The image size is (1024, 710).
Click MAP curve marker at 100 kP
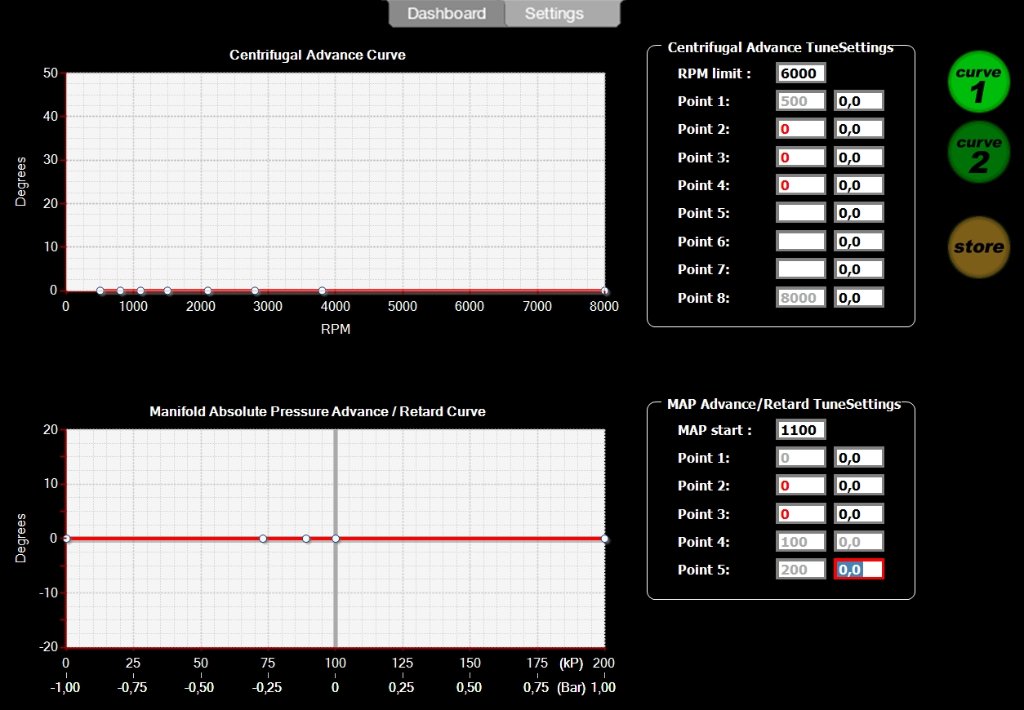click(x=335, y=539)
